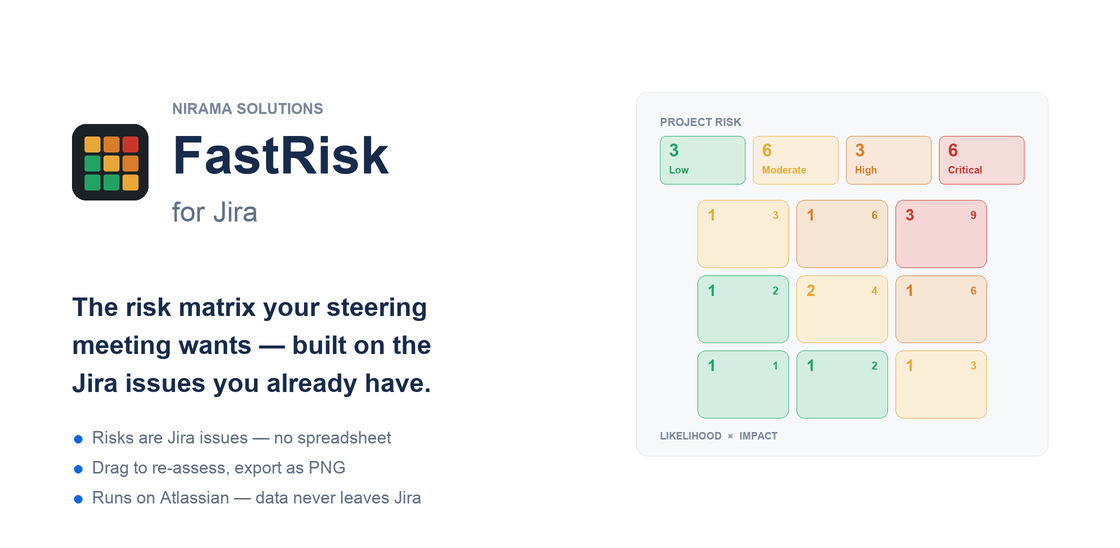Click the bottom-right yellow cell scored 3
The image size is (1120, 548).
(941, 384)
